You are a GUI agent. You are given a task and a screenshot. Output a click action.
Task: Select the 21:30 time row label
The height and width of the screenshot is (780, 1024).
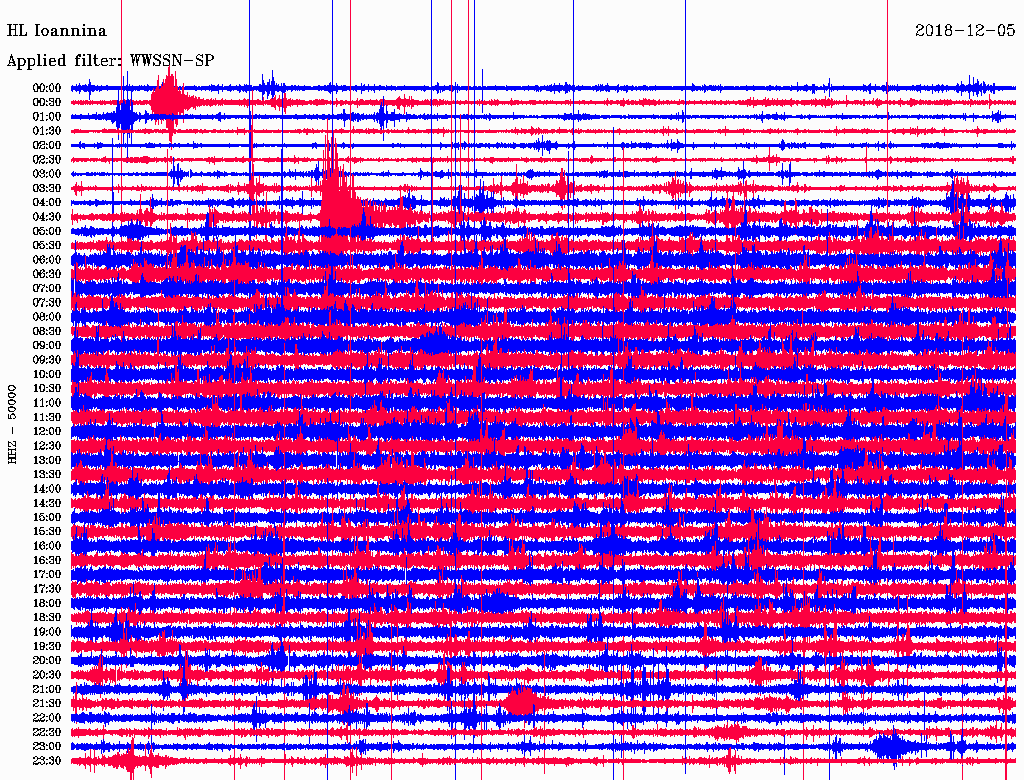(x=47, y=704)
